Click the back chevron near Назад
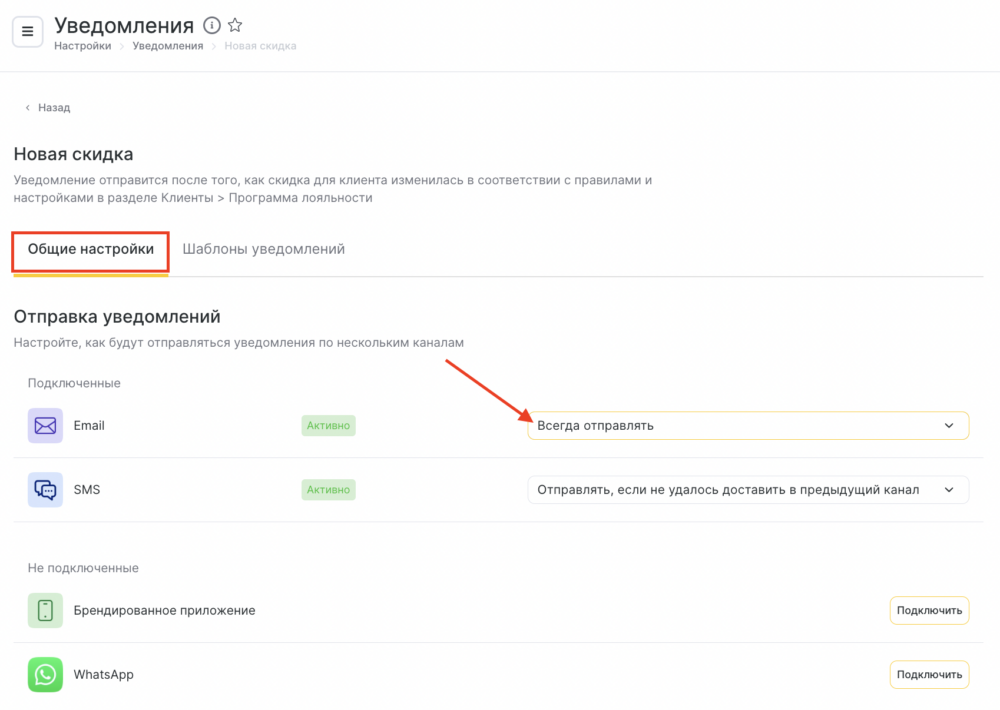Screen dimensions: 1000x710 click(x=27, y=108)
